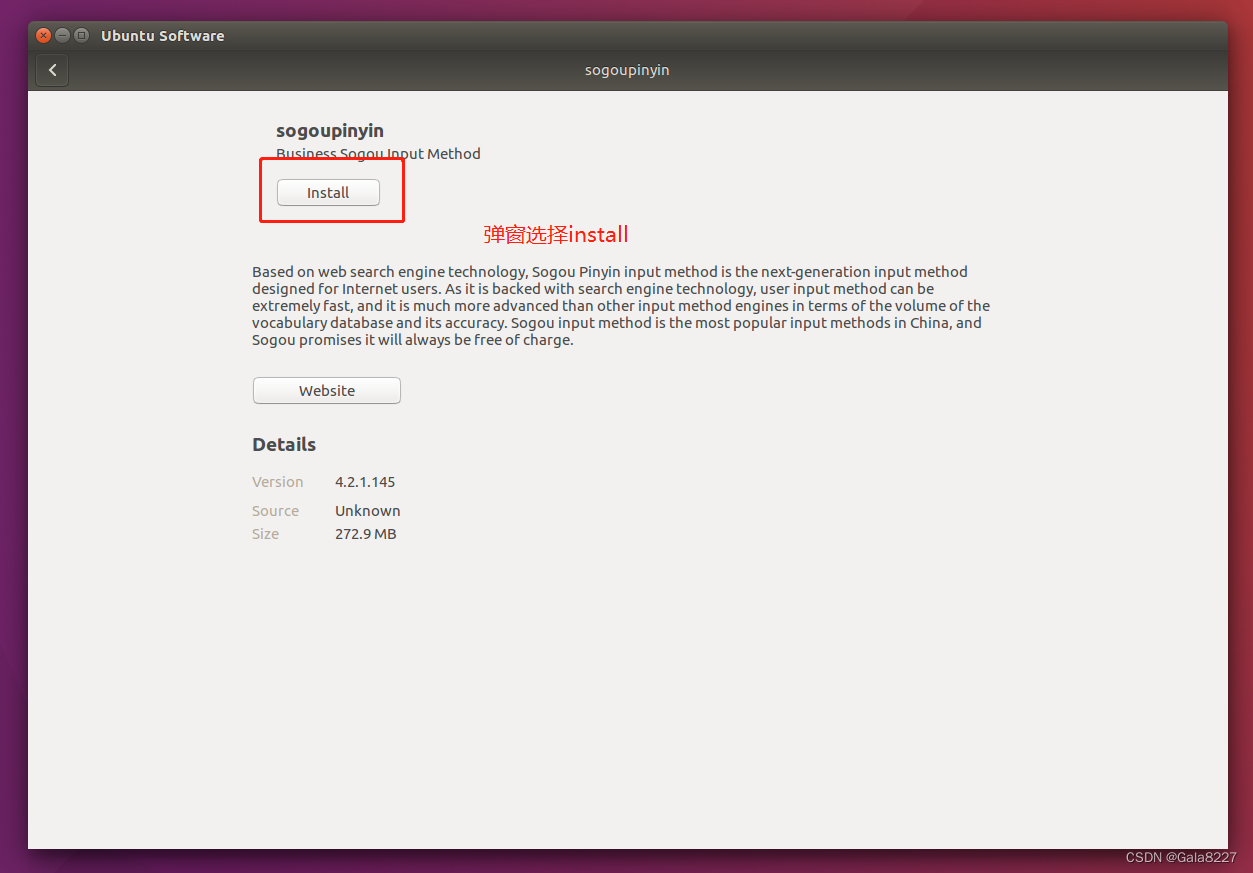1253x873 pixels.
Task: Open the sogoupinyin Website button
Action: coord(327,390)
